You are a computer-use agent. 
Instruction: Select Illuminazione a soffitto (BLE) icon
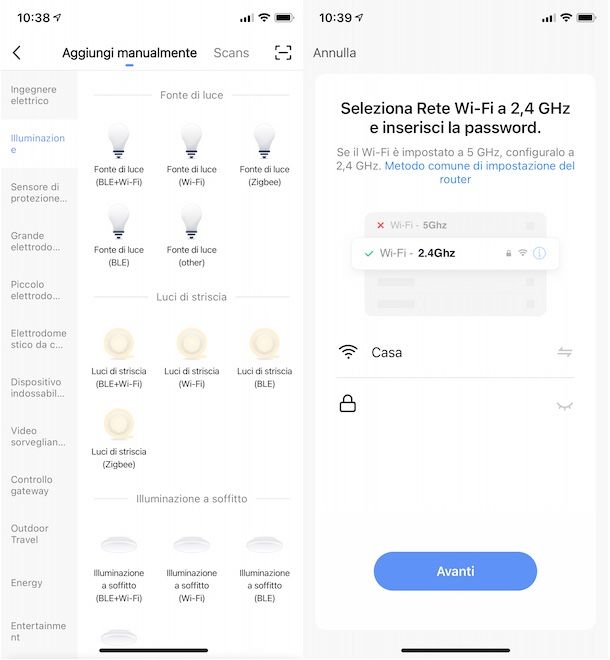(264, 545)
